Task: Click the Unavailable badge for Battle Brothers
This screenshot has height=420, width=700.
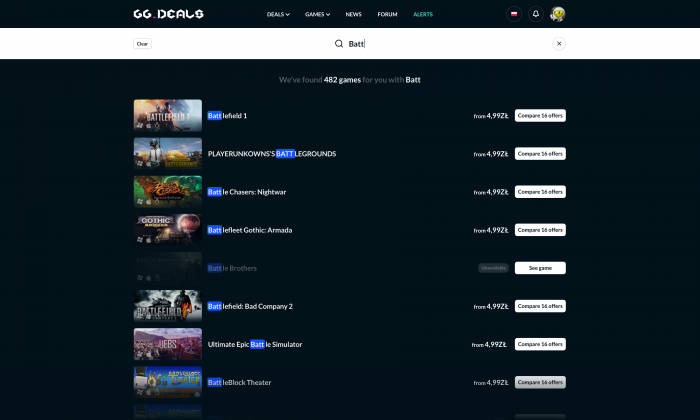Action: [493, 268]
